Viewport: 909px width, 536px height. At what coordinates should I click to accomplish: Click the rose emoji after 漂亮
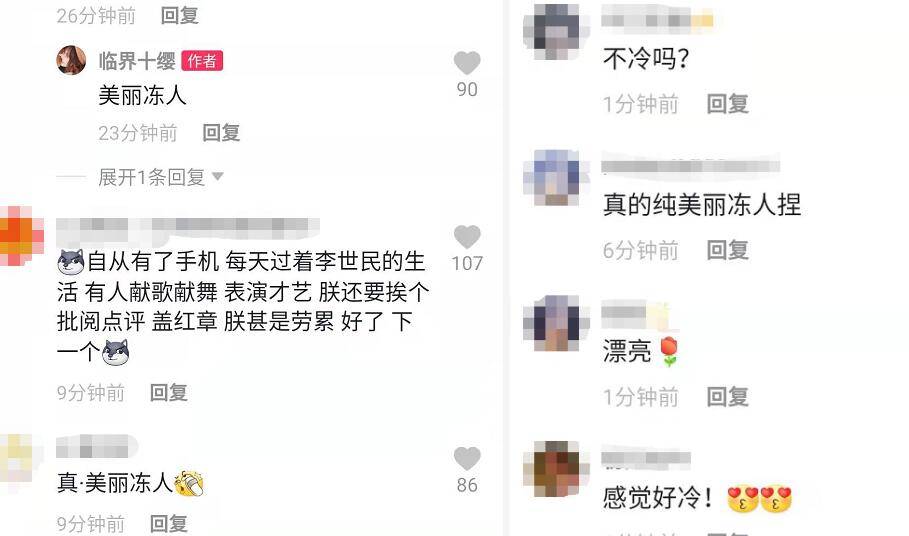coord(670,351)
